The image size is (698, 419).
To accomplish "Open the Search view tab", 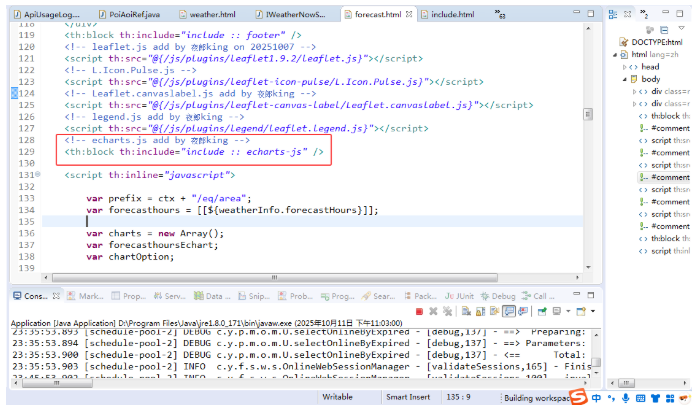I will click(x=378, y=296).
